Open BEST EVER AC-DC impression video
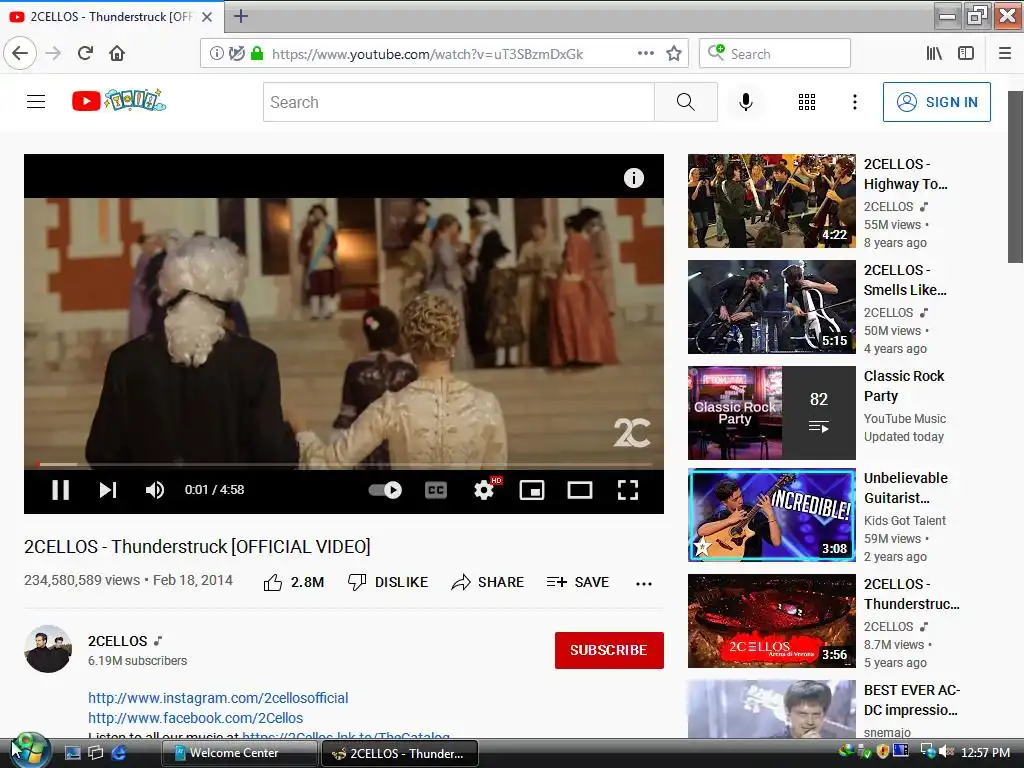 [771, 709]
